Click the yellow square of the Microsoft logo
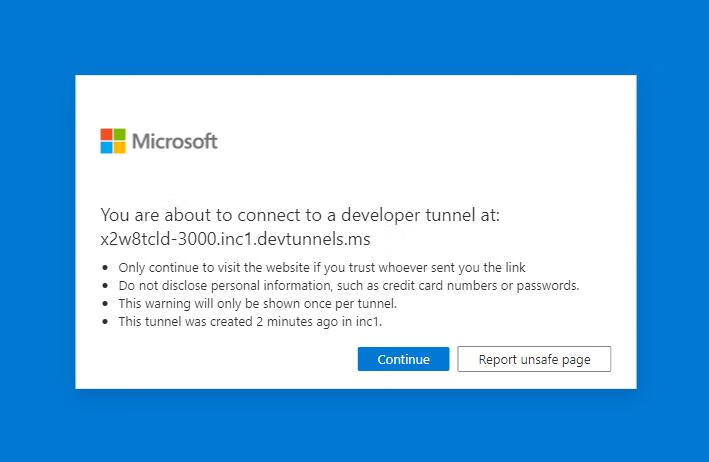The width and height of the screenshot is (709, 462). [x=120, y=148]
